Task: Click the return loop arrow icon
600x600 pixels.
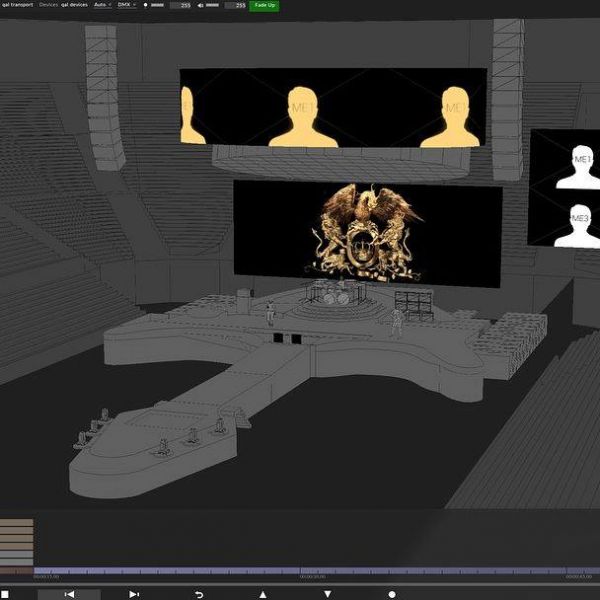Action: [x=199, y=594]
